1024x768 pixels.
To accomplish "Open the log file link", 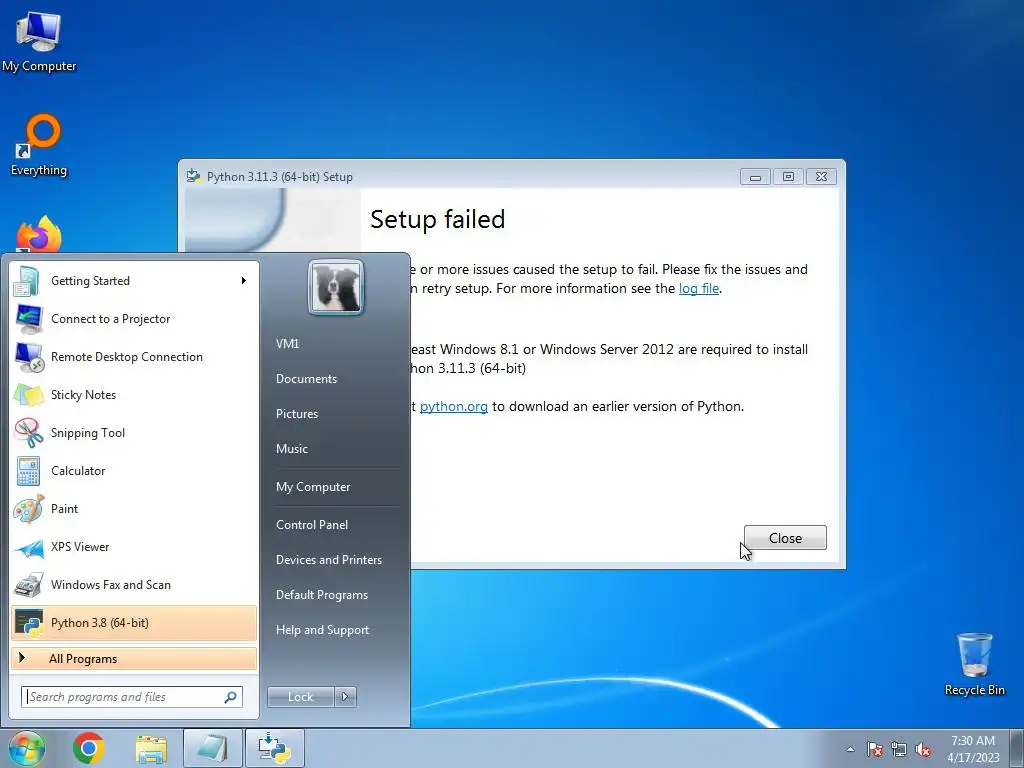I will pos(699,289).
